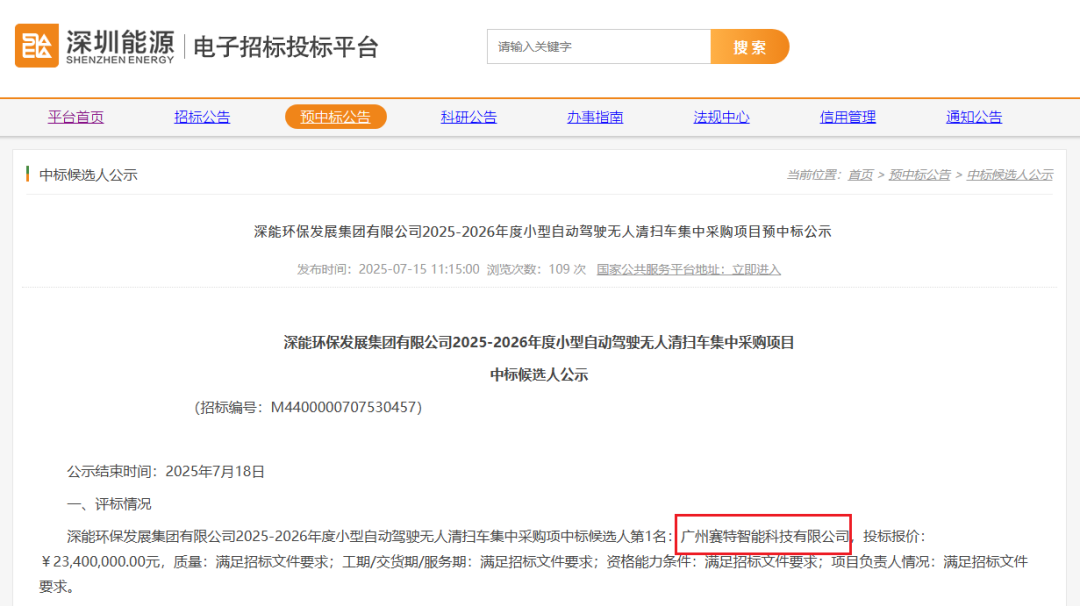Select the highlighted 预中标公告 navigation tab
Screen dimensions: 1080x606
pyautogui.click(x=335, y=117)
